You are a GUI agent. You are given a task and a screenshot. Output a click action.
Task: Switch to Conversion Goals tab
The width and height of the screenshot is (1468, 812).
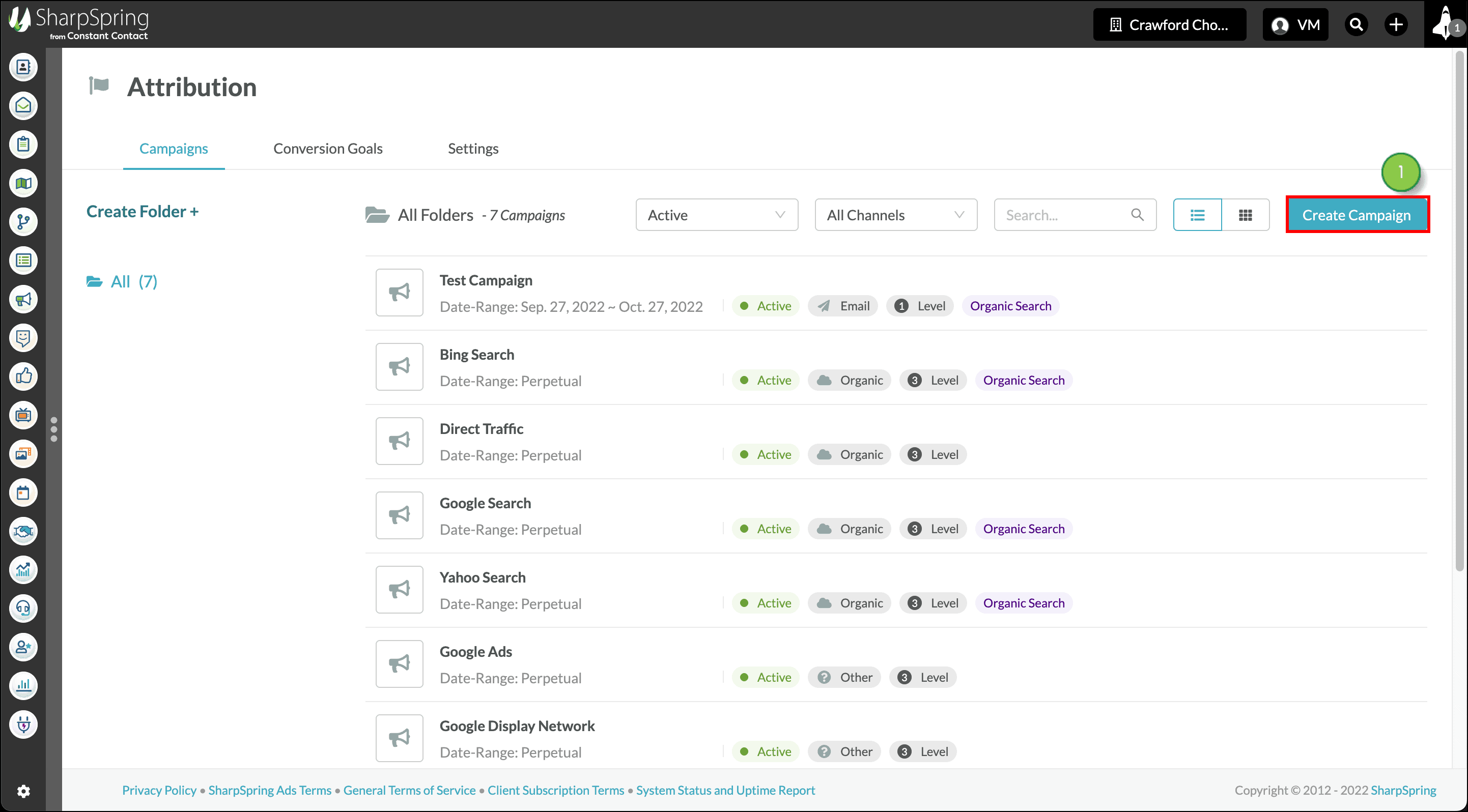point(328,149)
